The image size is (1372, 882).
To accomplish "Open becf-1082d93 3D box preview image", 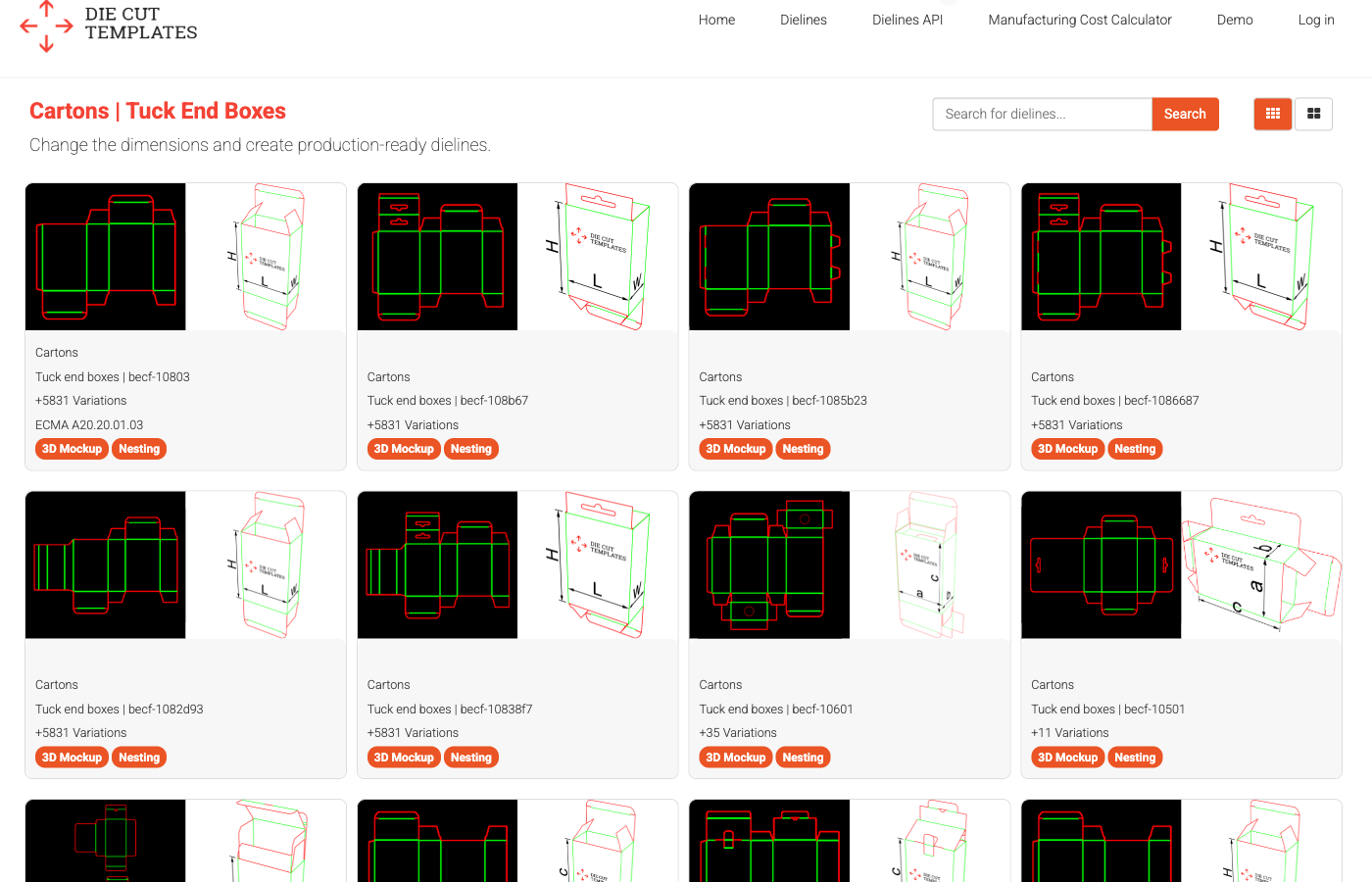I will click(x=266, y=565).
